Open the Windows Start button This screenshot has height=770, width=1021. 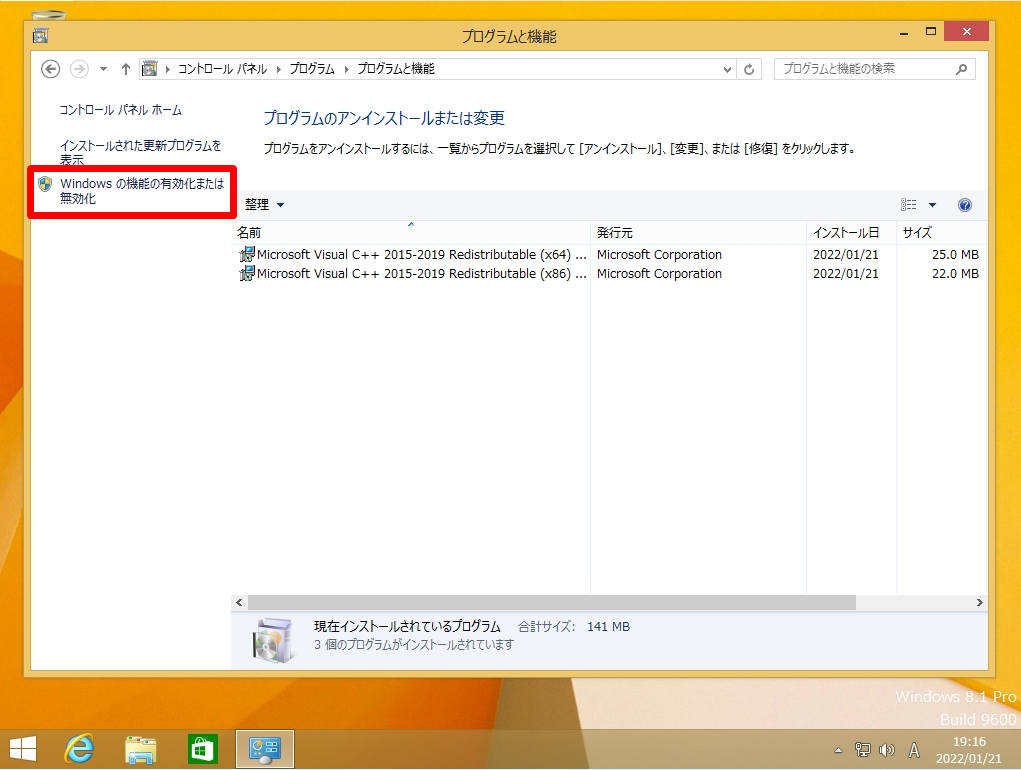tap(23, 749)
